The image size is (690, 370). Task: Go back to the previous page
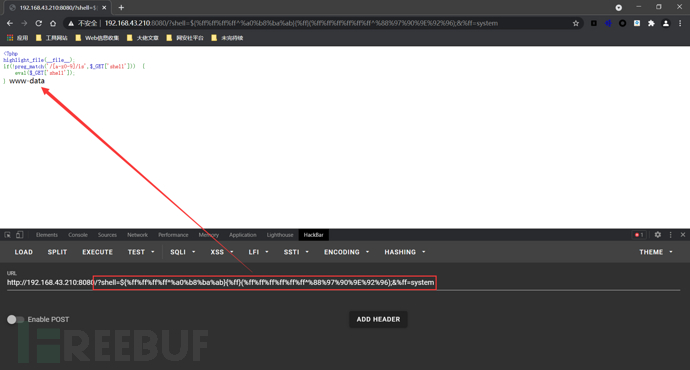pos(10,23)
